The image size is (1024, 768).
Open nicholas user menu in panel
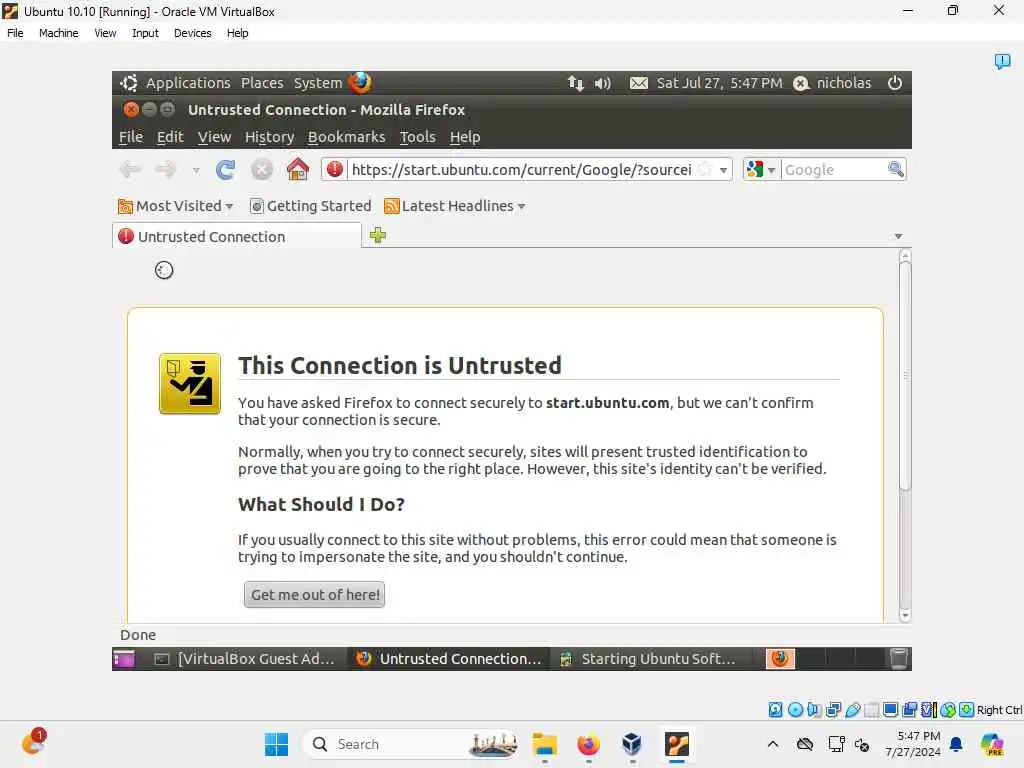(832, 83)
